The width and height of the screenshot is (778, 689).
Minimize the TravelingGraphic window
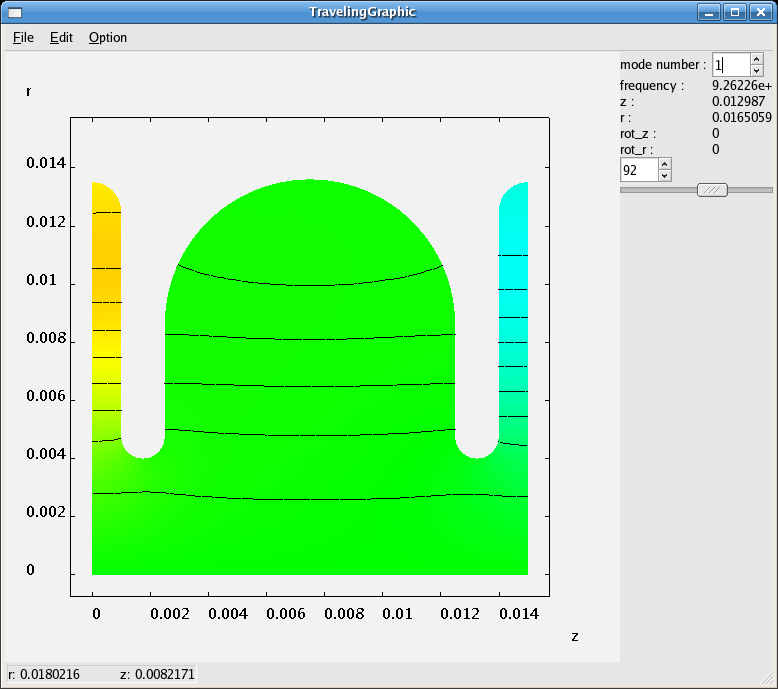[x=709, y=12]
